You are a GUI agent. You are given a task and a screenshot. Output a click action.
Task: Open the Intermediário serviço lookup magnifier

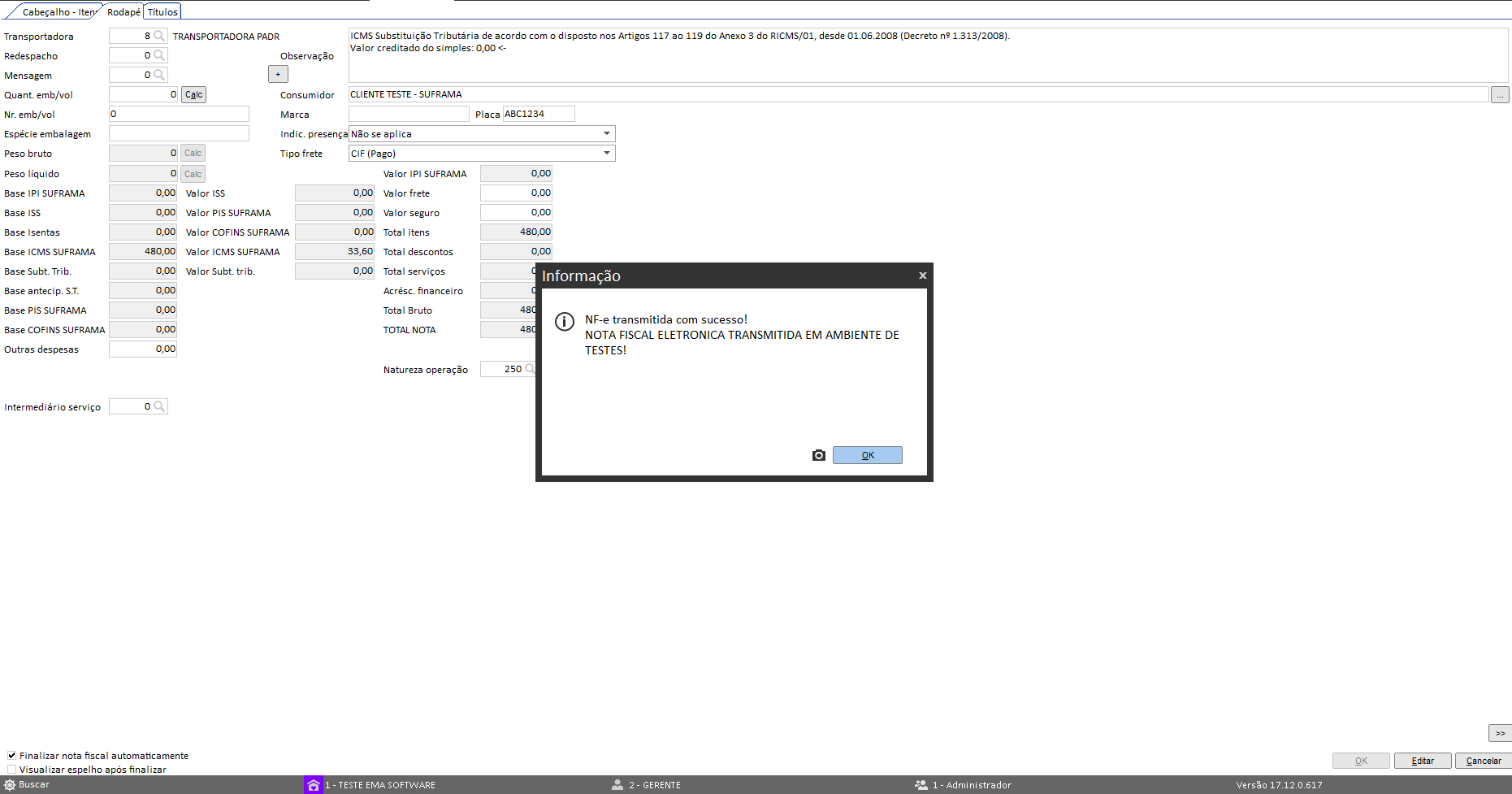(x=159, y=406)
